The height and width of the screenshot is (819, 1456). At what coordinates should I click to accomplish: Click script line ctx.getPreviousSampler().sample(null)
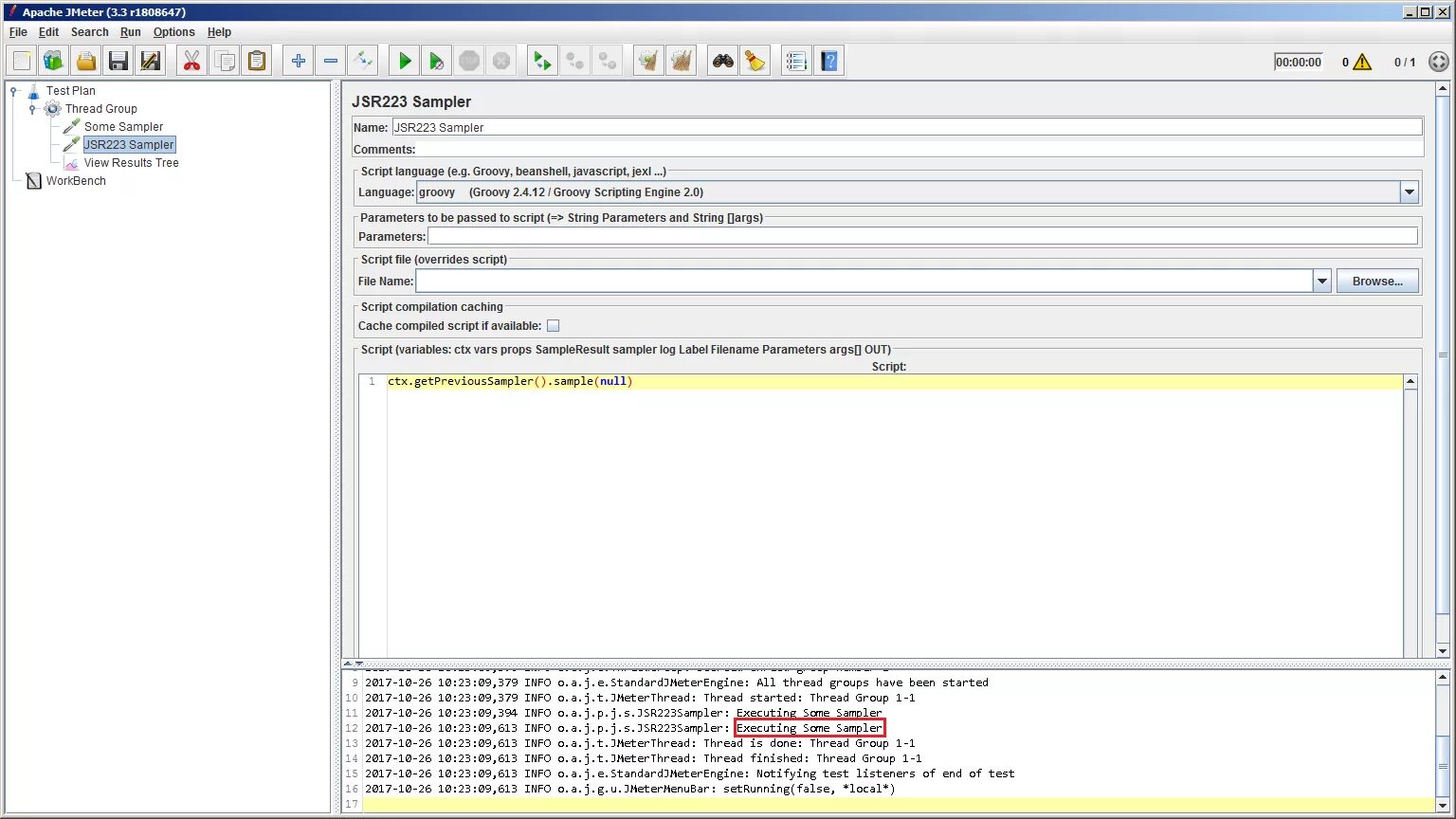pyautogui.click(x=510, y=382)
